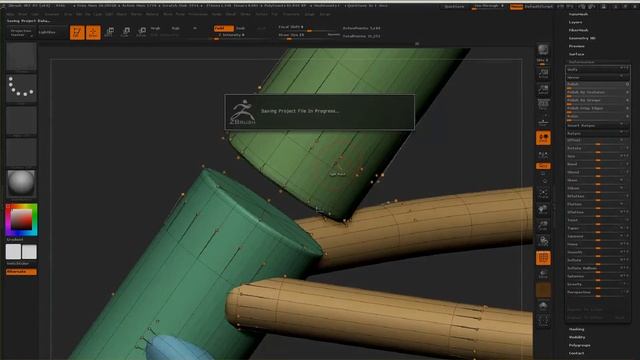Screen dimensions: 640x360
Task: Toggle the L.Sym icon in right shelf
Action: (543, 155)
